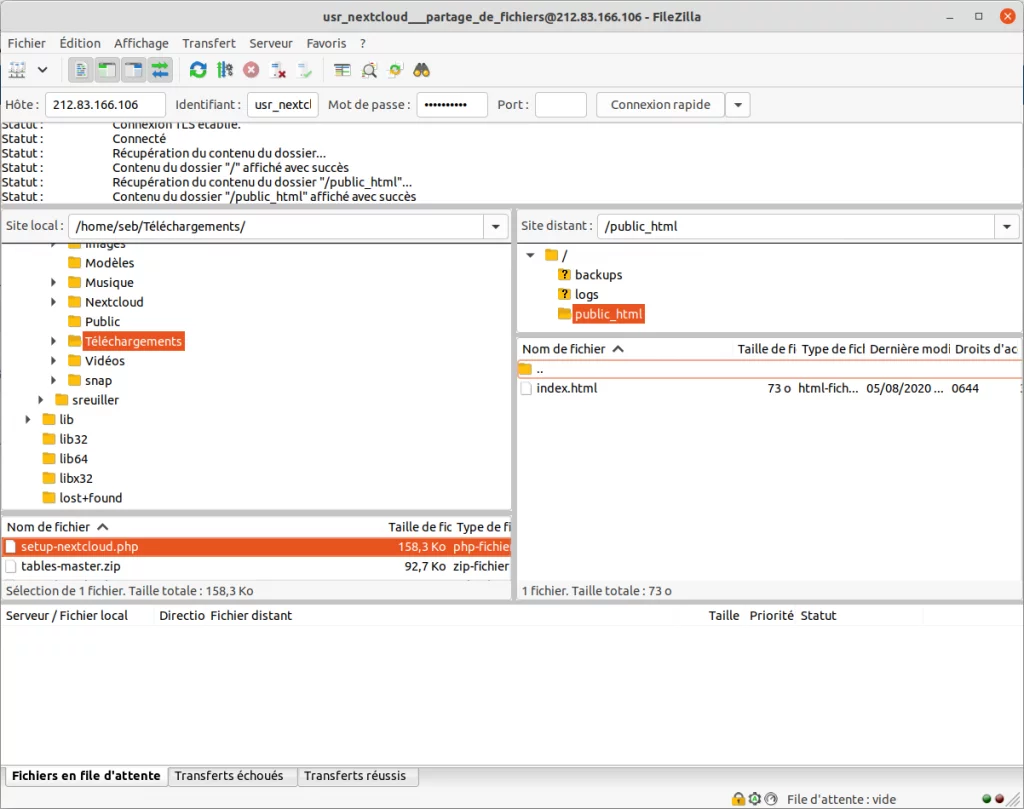Expand the Nextcloud folder
Image resolution: width=1024 pixels, height=809 pixels.
pos(54,302)
